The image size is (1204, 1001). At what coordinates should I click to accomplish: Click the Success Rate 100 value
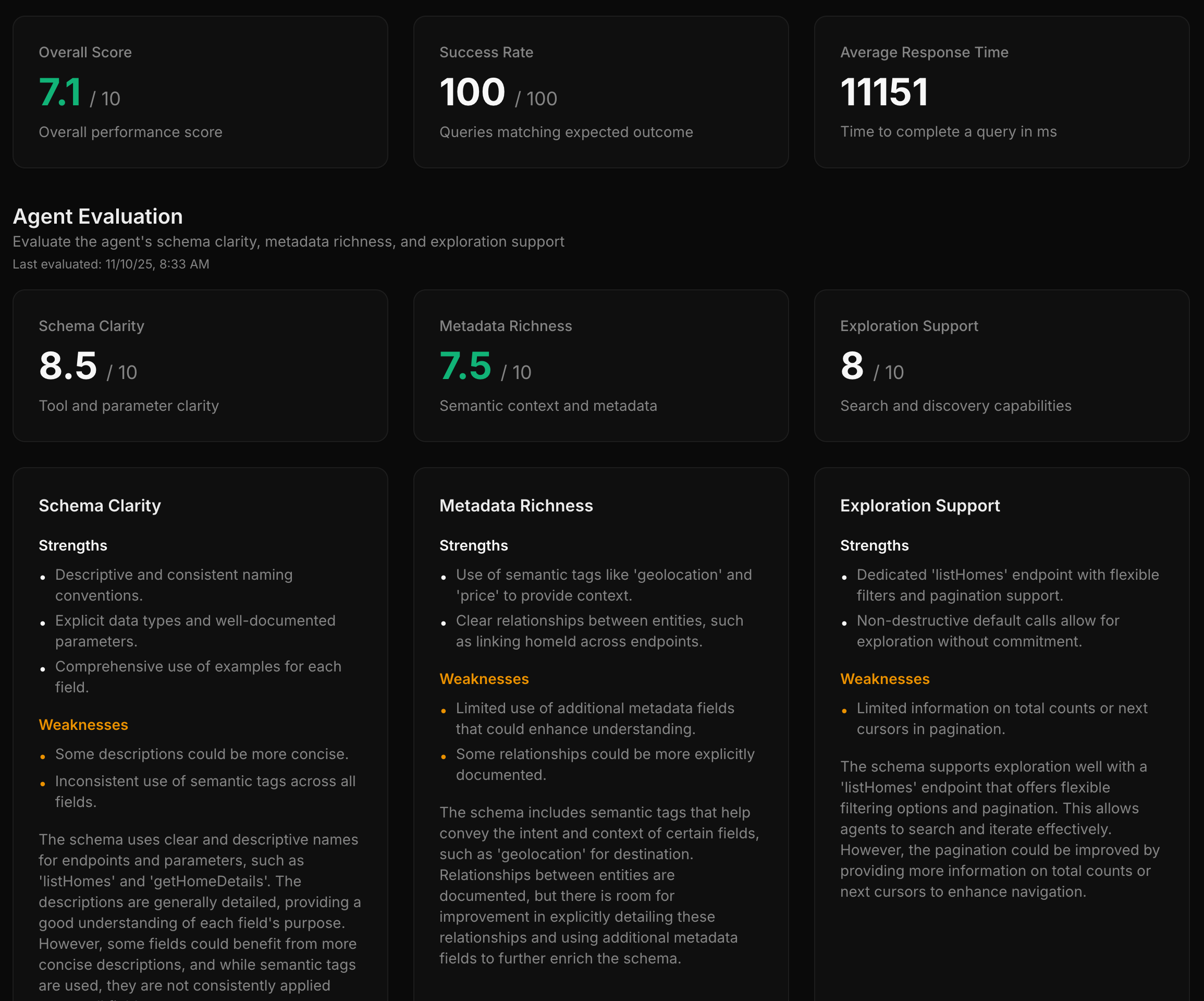[472, 92]
